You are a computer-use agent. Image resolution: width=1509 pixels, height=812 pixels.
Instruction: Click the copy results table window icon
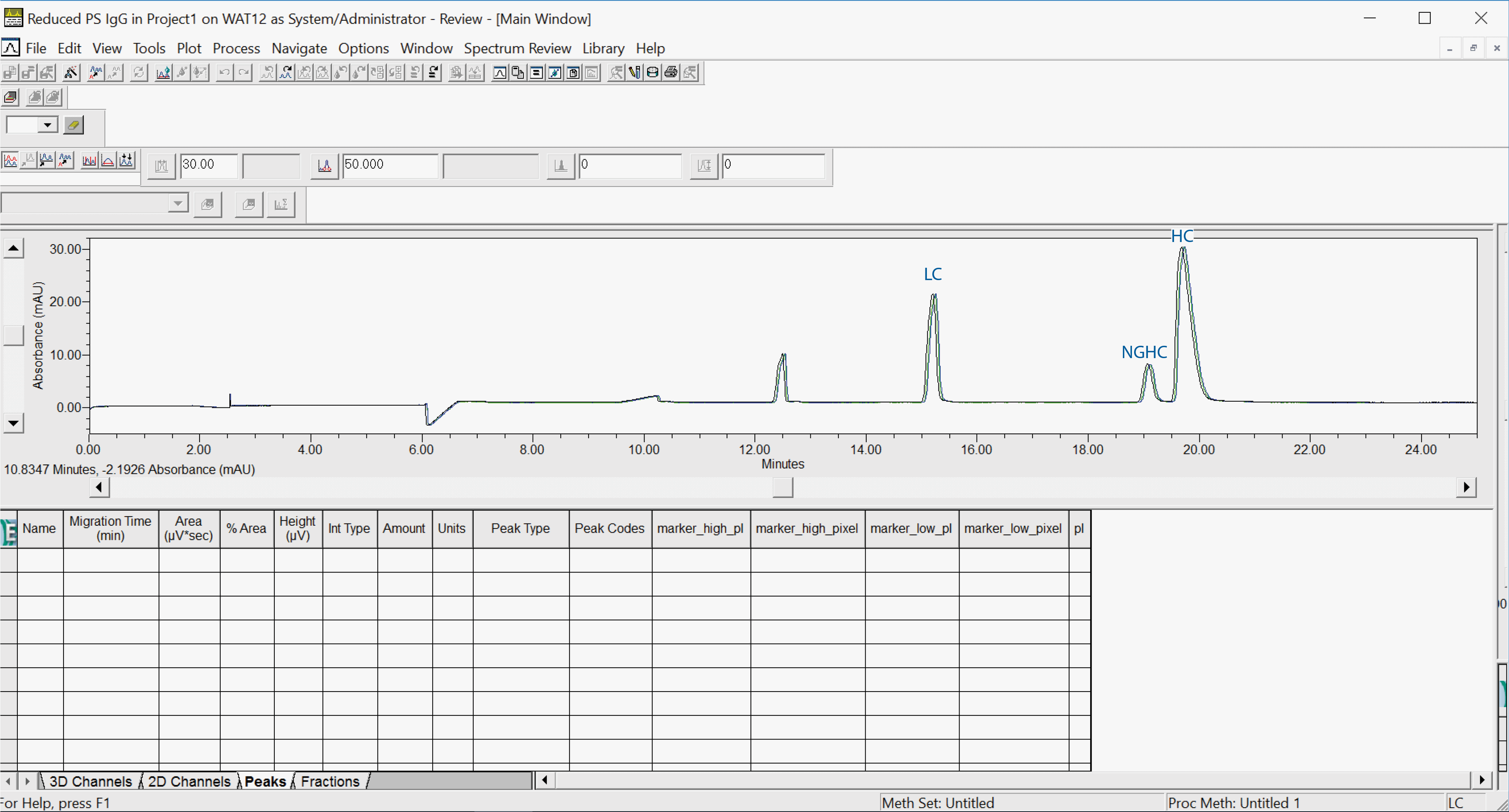tap(518, 73)
